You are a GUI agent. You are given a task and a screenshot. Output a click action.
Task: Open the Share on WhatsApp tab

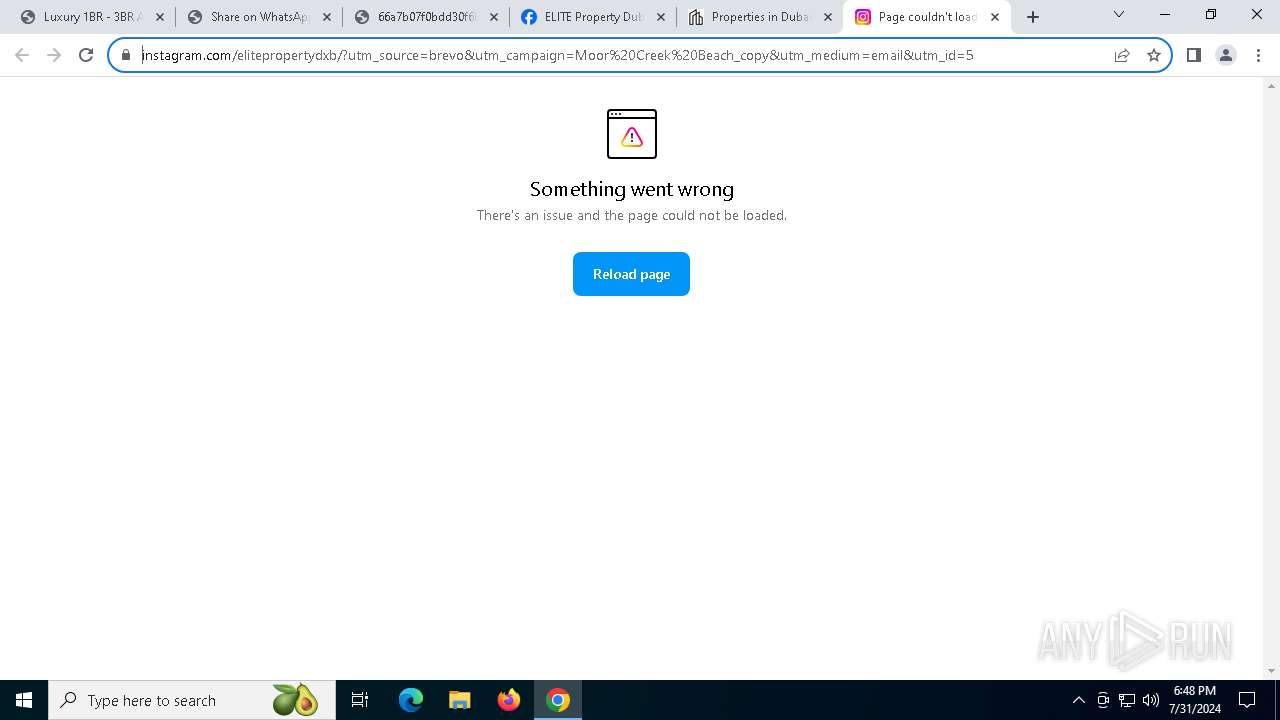tap(258, 17)
